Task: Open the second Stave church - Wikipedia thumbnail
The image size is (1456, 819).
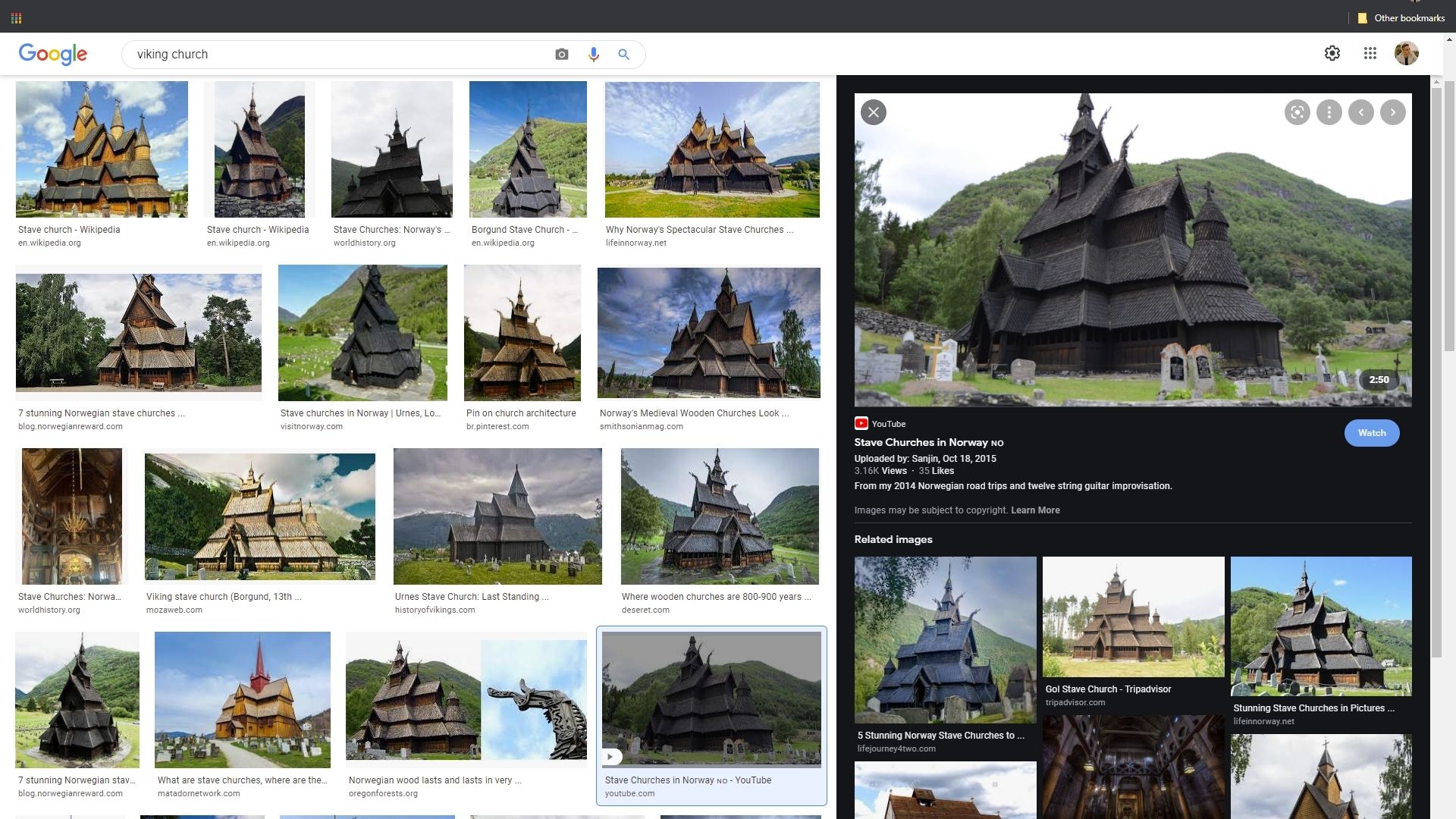Action: 259,149
